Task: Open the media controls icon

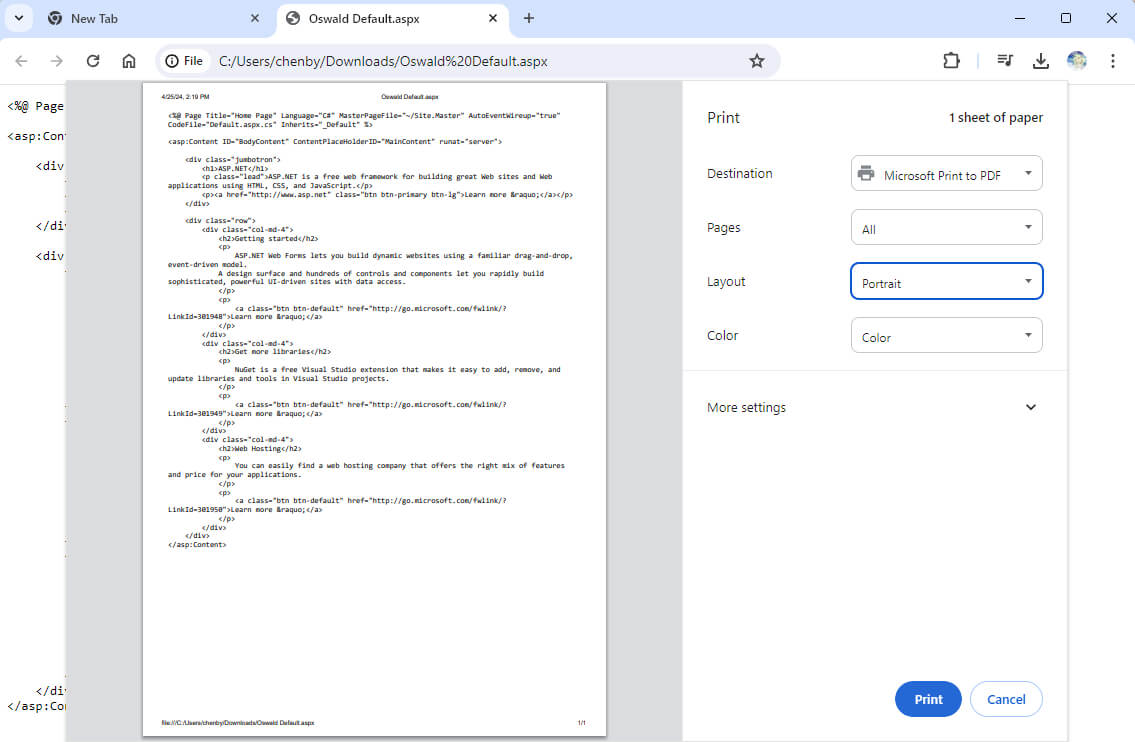Action: (x=1005, y=61)
